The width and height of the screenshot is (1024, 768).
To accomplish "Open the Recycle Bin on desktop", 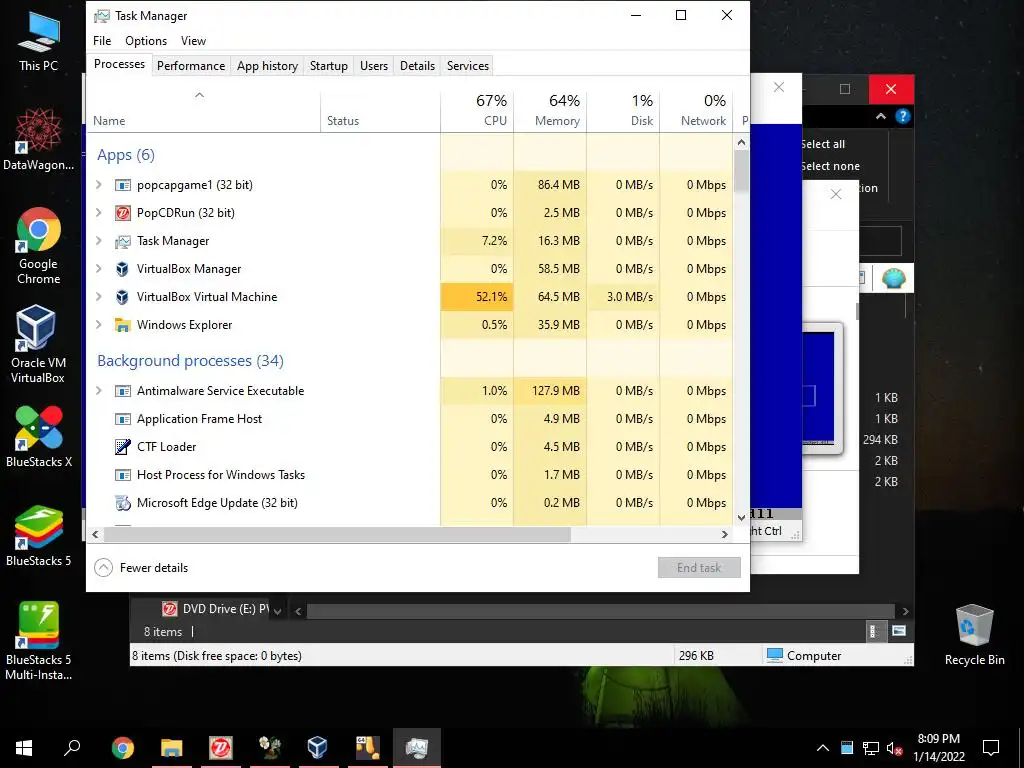I will (x=974, y=635).
